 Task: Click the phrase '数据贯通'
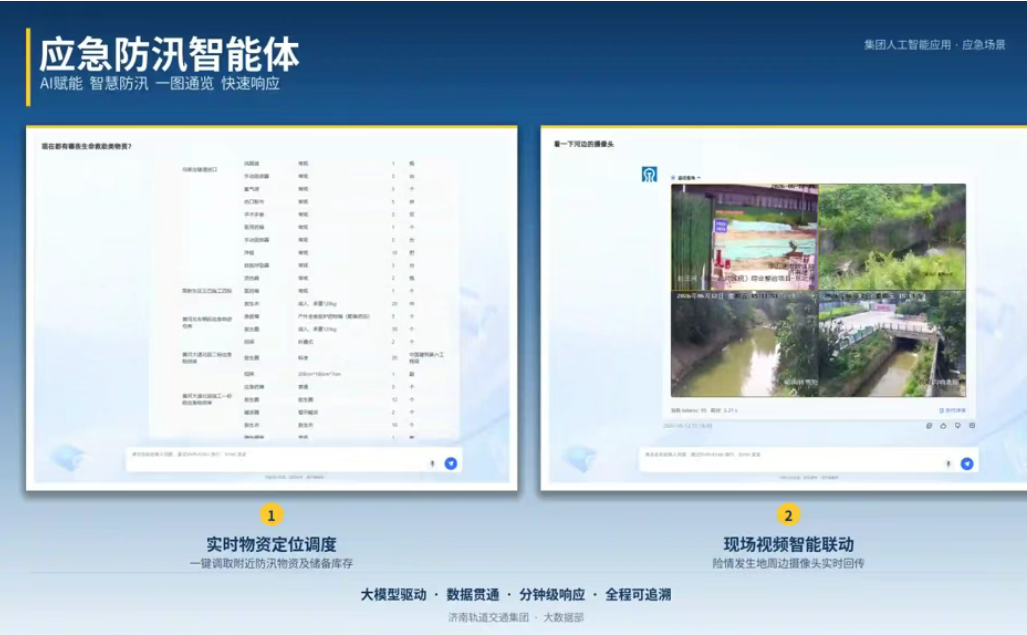point(473,594)
